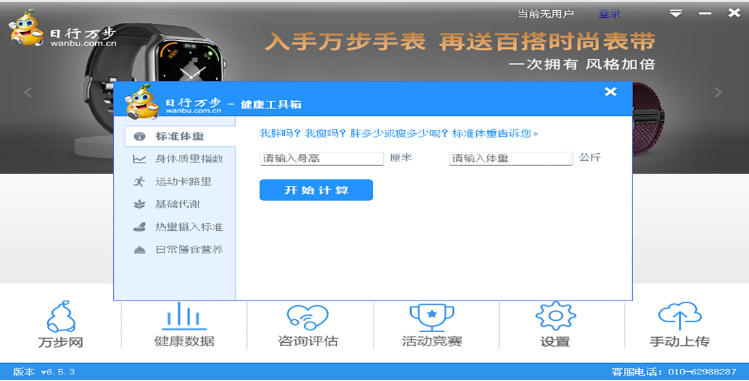
Task: Click the 请输入身高 height field
Action: point(321,158)
